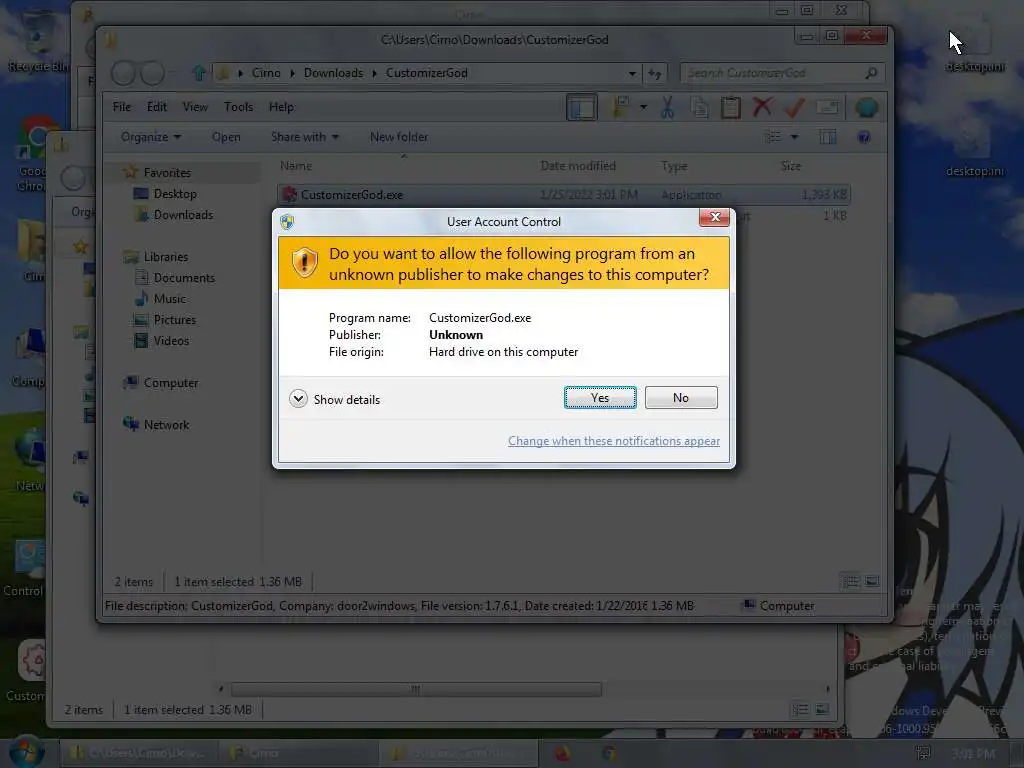Toggle the preview pane icon

pyautogui.click(x=827, y=136)
